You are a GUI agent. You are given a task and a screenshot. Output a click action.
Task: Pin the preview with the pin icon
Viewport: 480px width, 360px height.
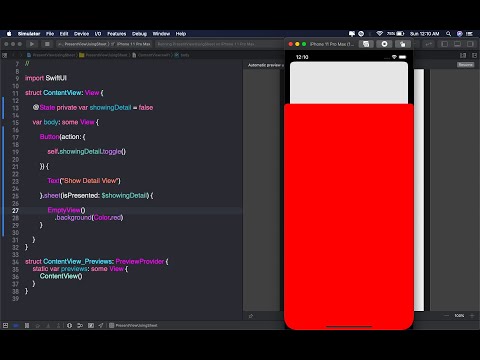[251, 316]
